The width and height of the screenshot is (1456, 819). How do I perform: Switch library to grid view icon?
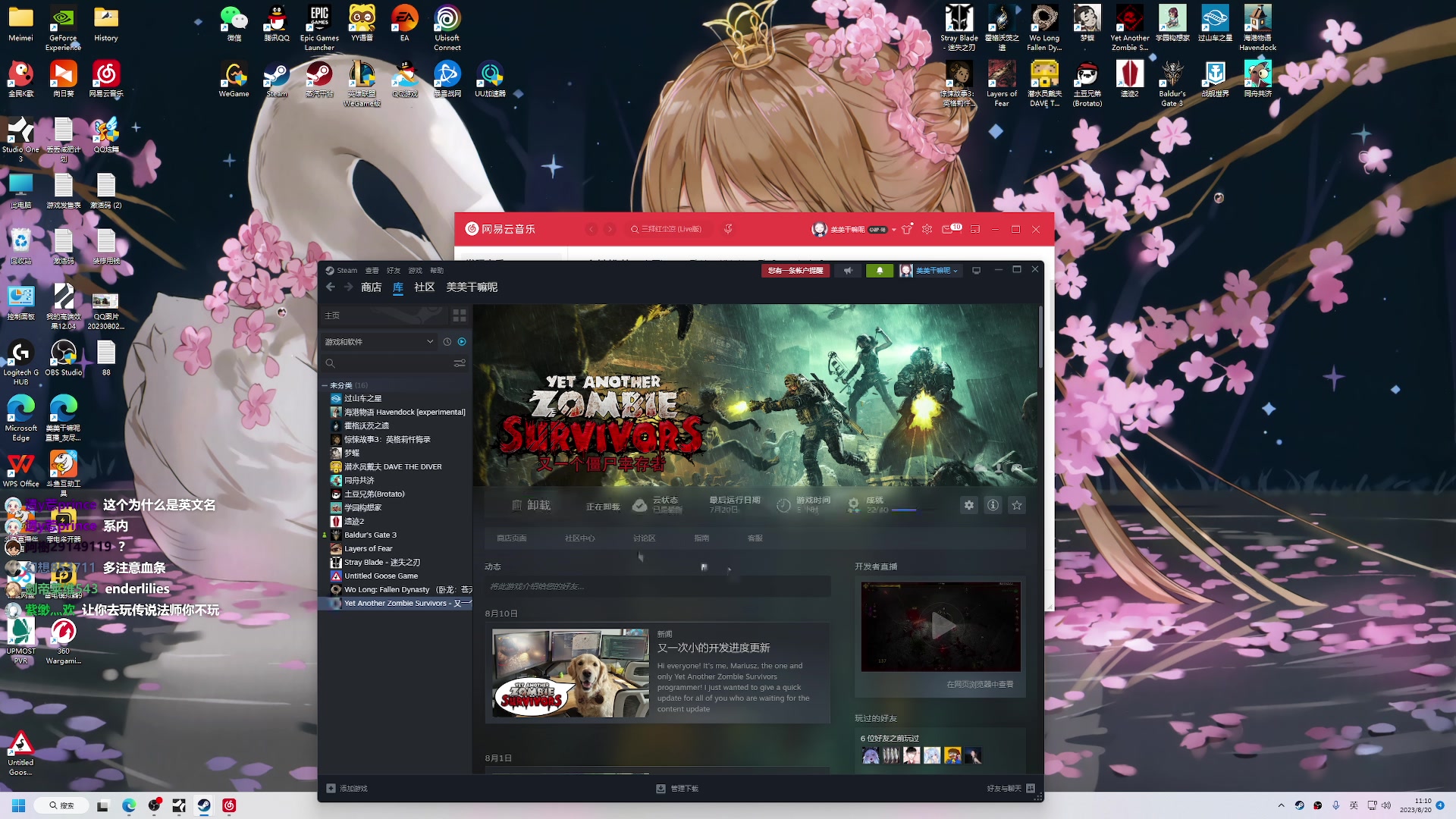(460, 315)
